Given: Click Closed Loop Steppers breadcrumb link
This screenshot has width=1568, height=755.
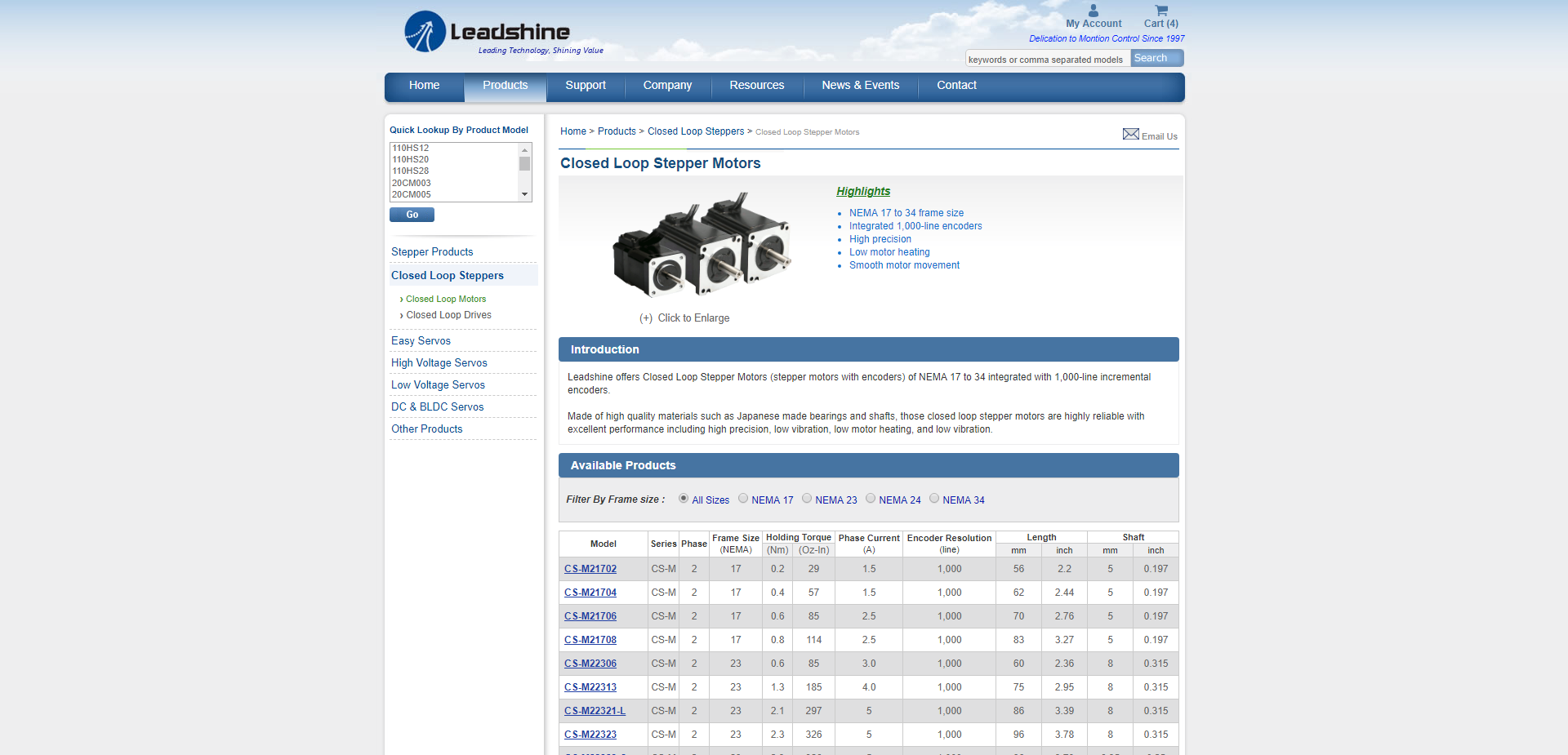Looking at the screenshot, I should pos(696,131).
